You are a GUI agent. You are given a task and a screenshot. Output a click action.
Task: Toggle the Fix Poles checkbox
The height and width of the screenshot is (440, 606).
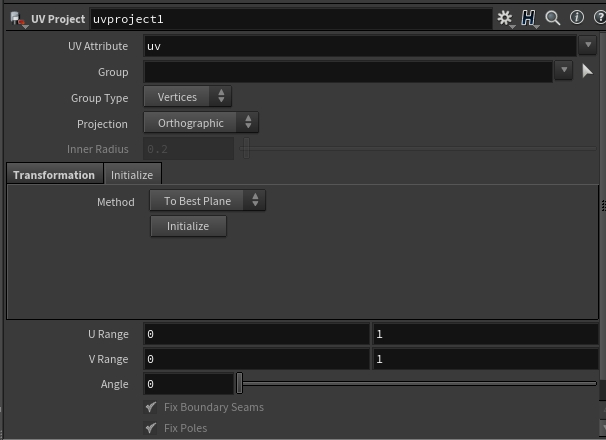click(x=151, y=428)
